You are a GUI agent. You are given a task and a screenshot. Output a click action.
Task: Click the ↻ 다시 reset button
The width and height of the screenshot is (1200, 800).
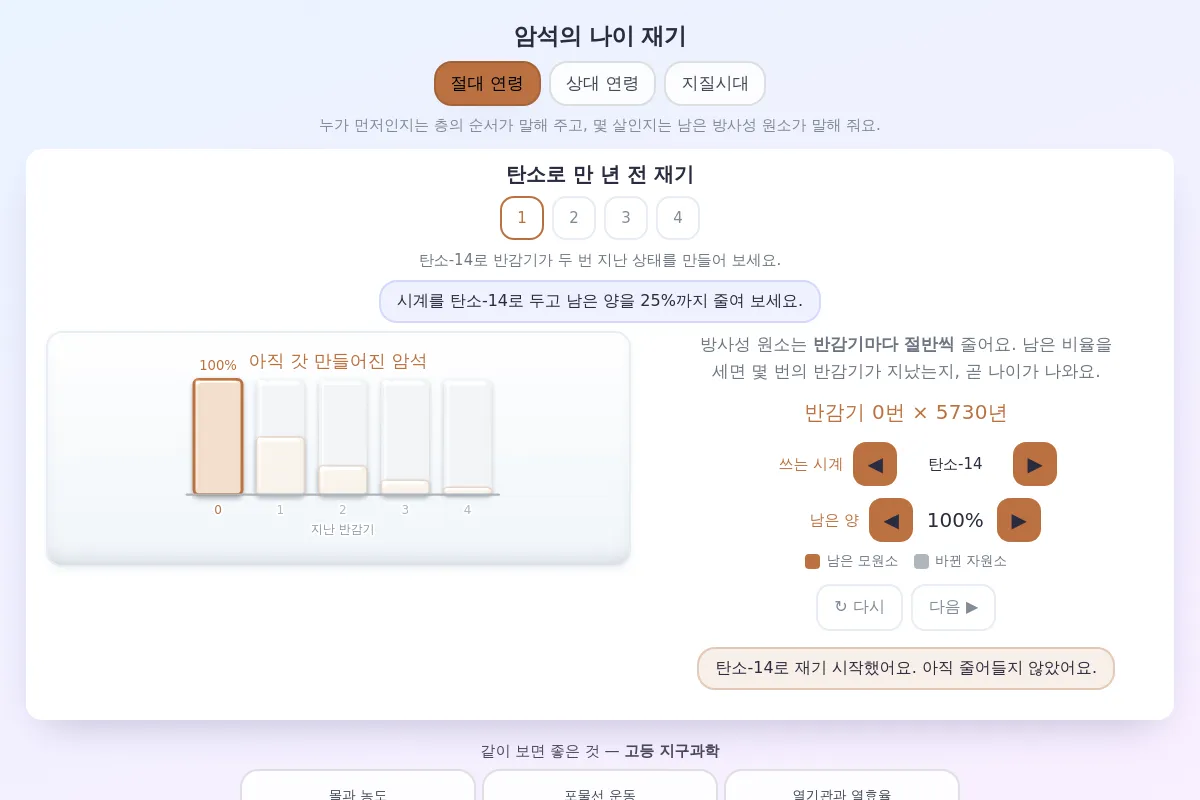859,607
